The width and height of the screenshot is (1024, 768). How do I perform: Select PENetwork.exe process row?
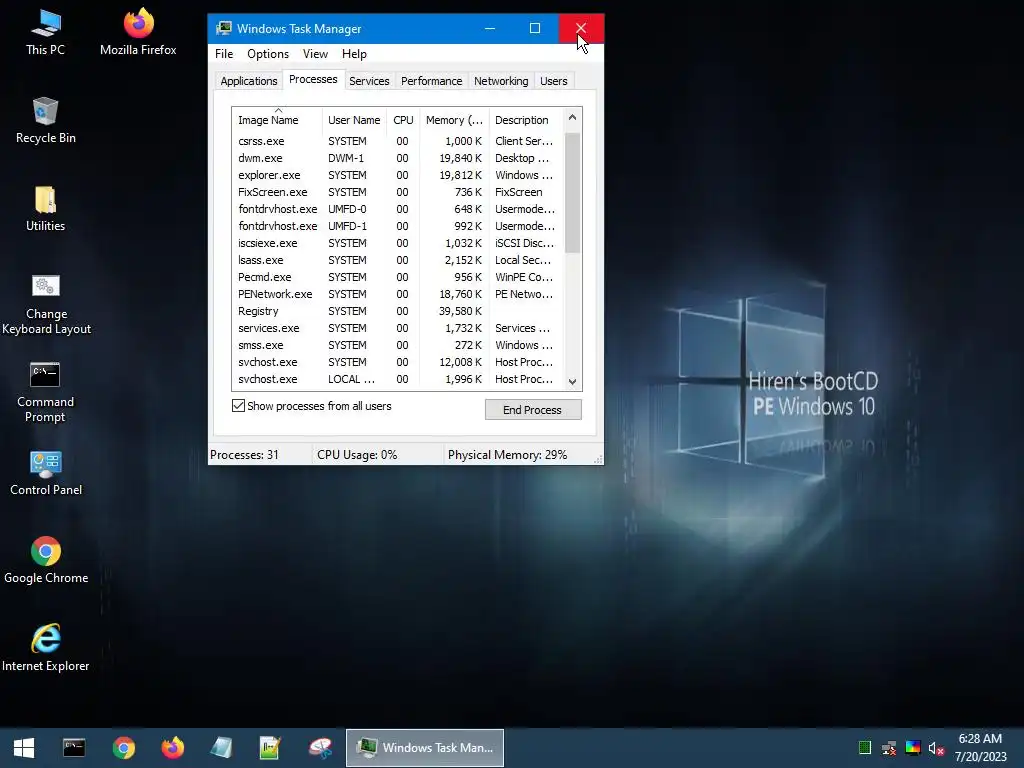pyautogui.click(x=398, y=294)
